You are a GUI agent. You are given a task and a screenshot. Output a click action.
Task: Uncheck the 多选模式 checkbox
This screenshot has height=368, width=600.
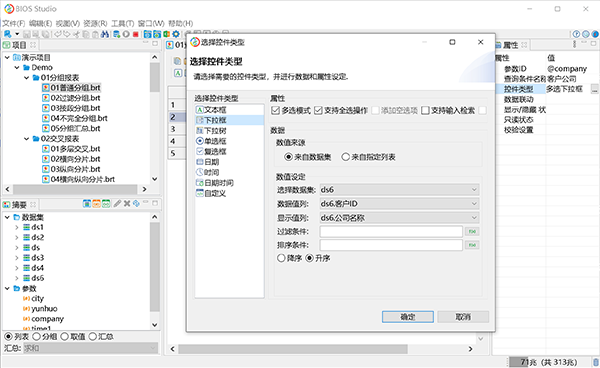coord(275,111)
